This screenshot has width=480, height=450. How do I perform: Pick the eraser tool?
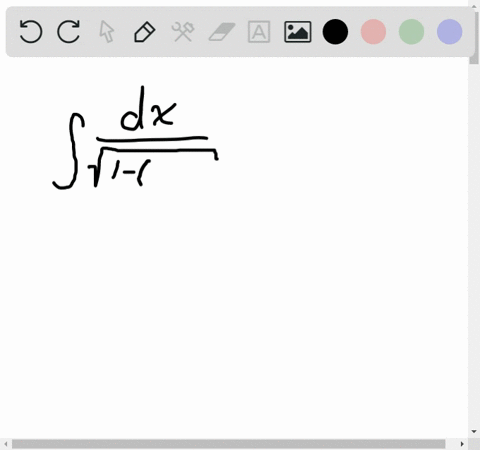tap(221, 32)
